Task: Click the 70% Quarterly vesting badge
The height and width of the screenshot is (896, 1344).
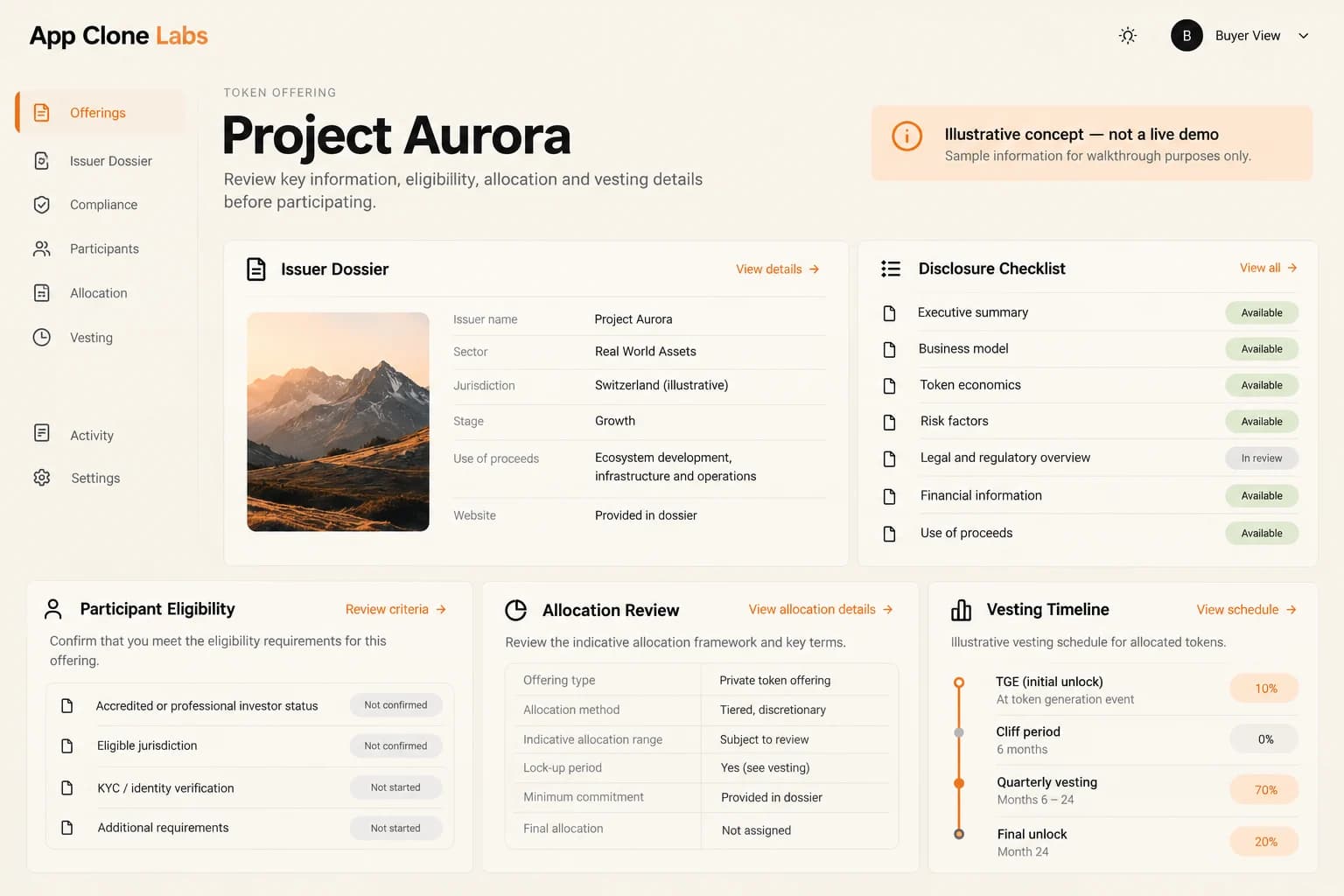Action: [1264, 790]
